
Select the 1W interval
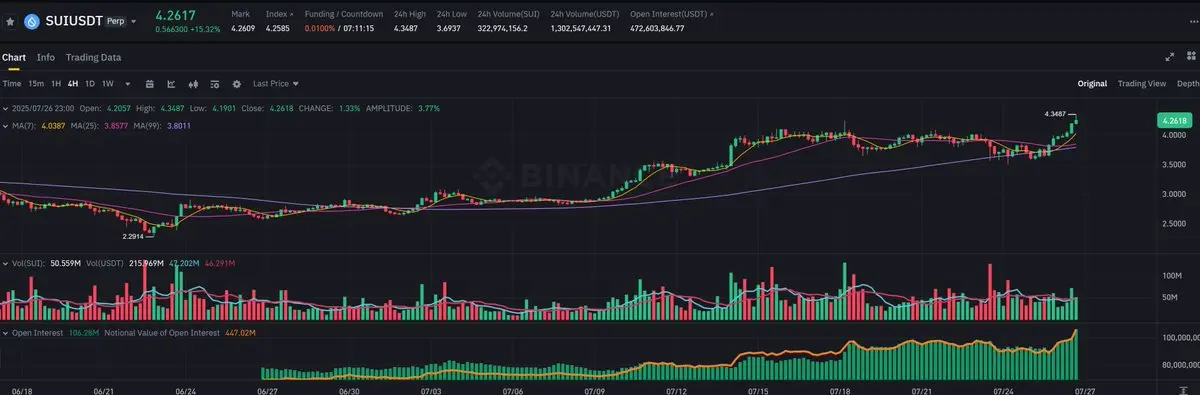coord(108,84)
